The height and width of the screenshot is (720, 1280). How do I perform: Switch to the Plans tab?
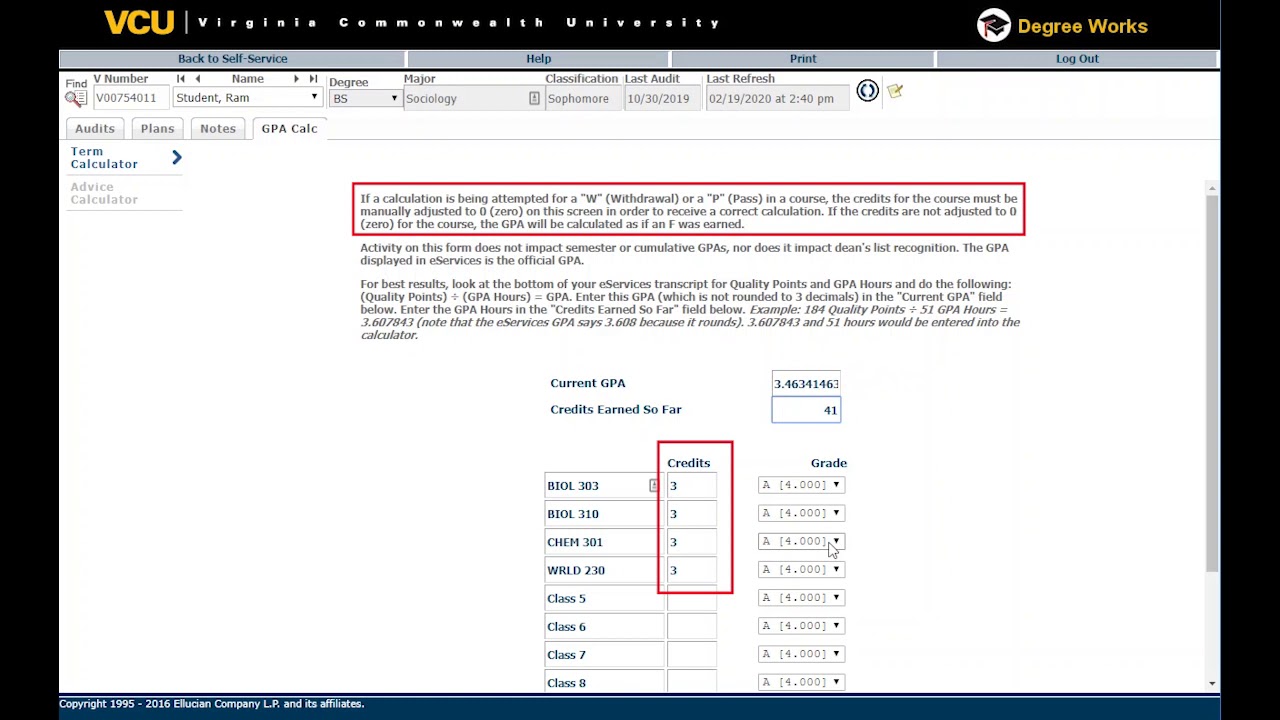click(x=157, y=128)
